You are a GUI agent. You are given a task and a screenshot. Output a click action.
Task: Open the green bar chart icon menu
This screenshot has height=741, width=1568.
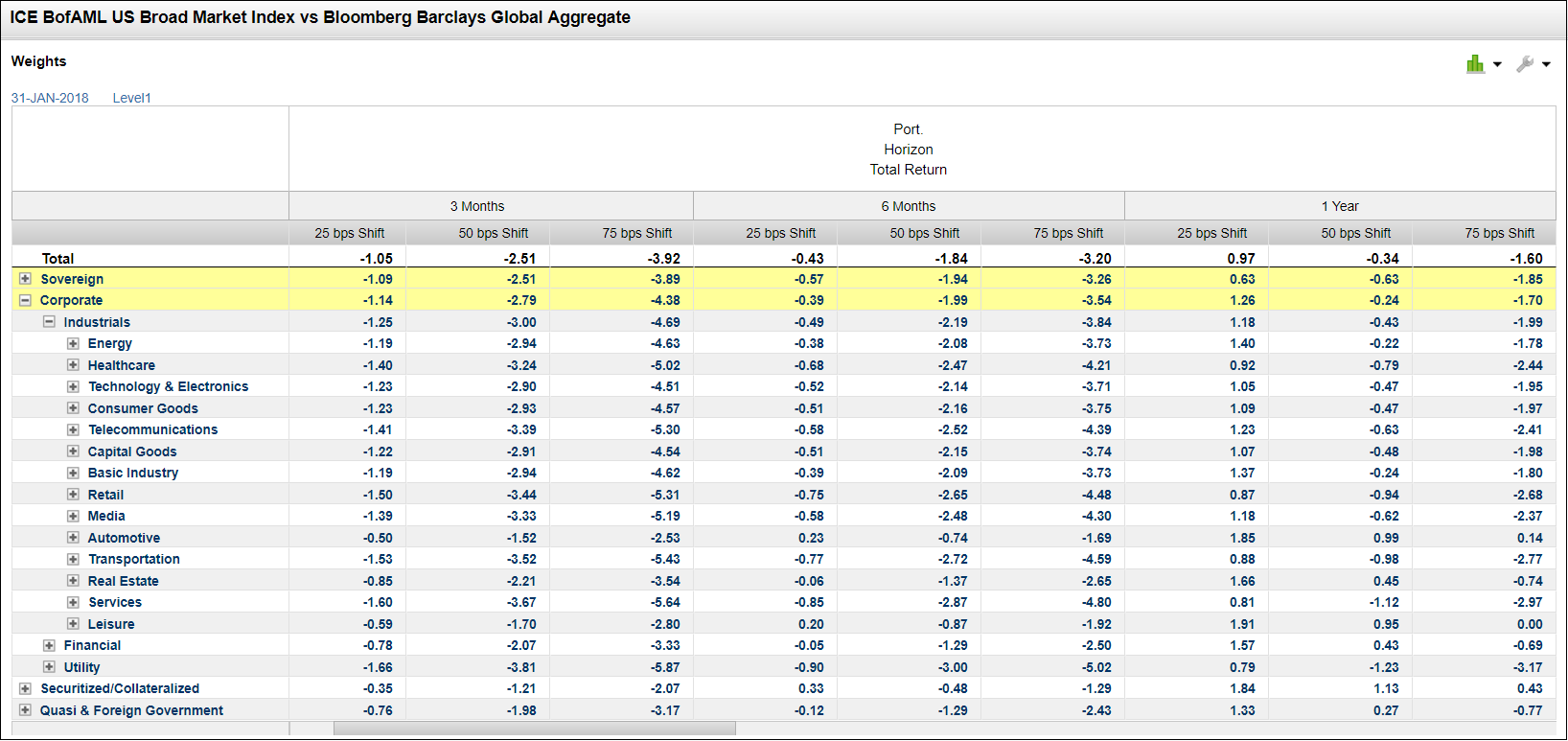coord(1482,64)
